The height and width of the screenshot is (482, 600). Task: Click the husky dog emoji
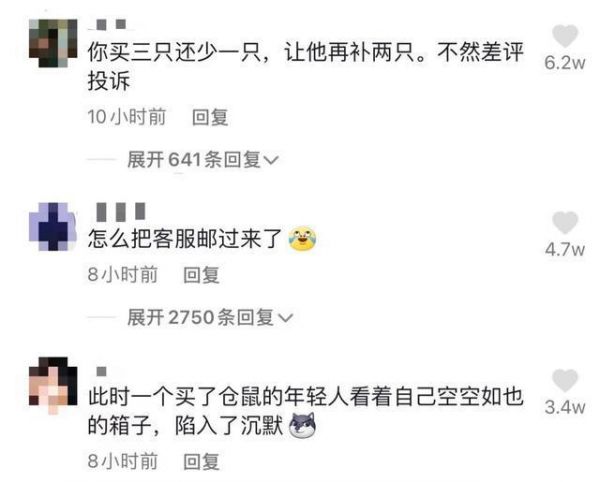click(302, 425)
